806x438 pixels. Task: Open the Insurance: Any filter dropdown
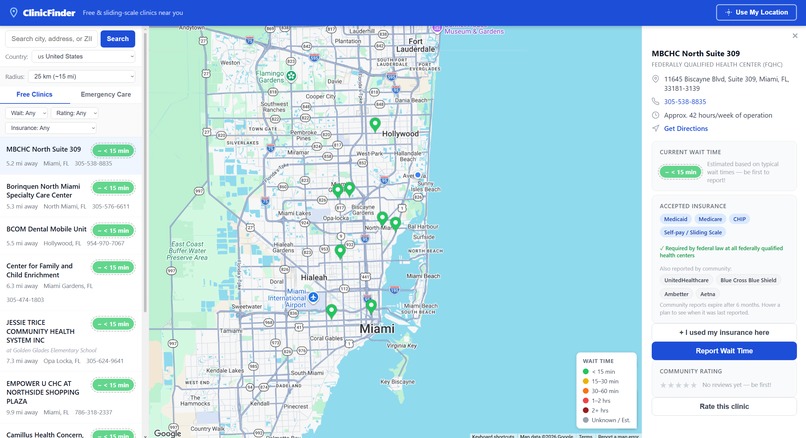[51, 128]
